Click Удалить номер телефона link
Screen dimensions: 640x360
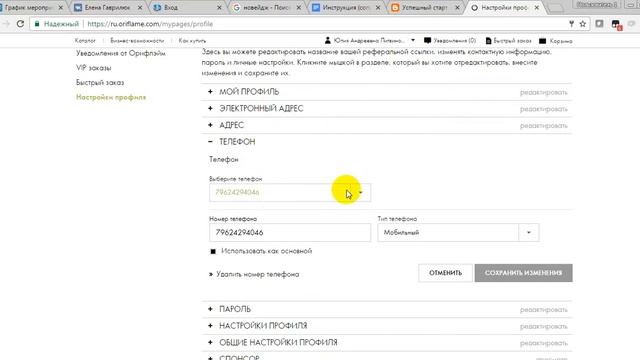click(257, 274)
